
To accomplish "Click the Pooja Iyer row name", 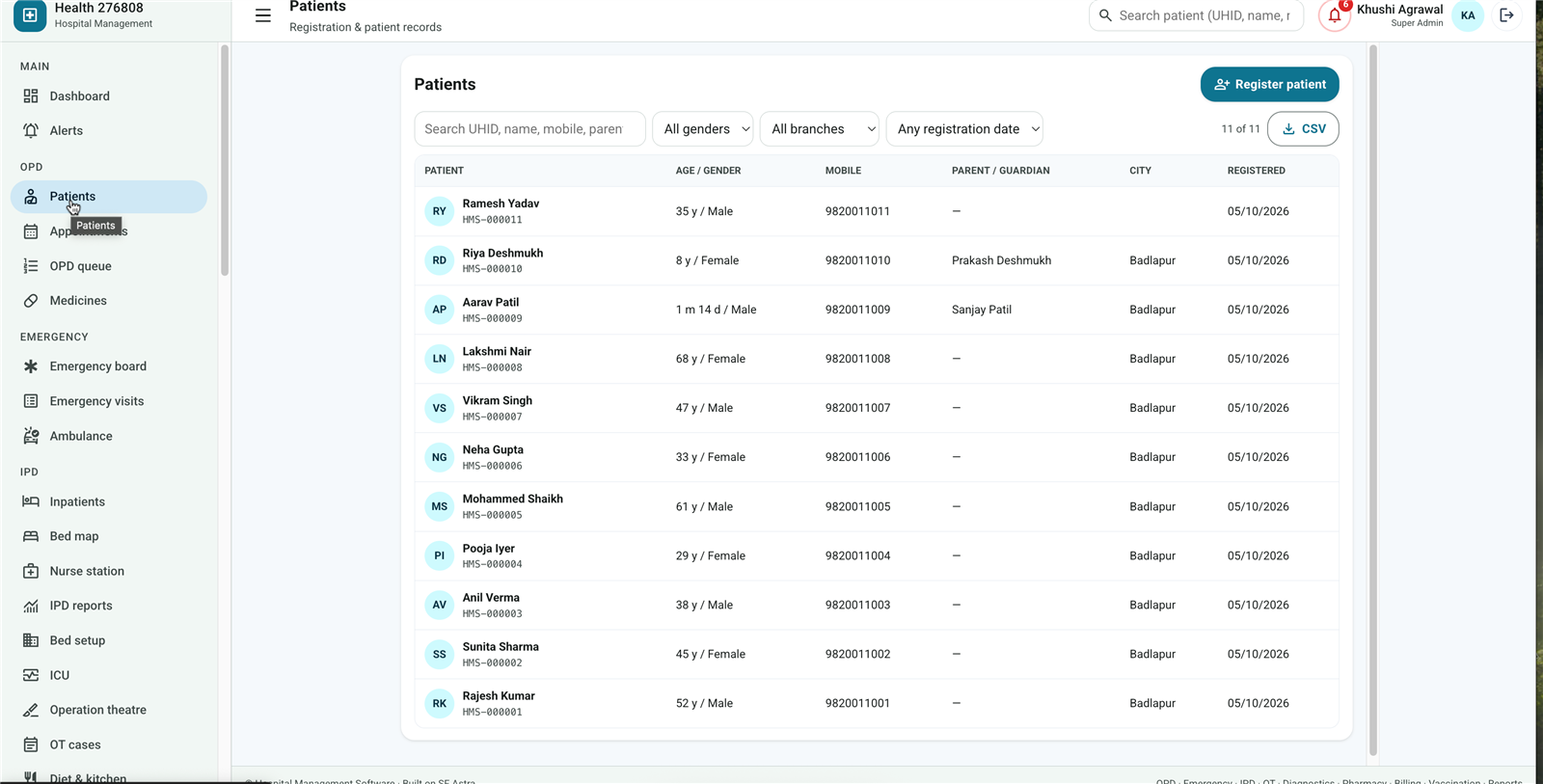I will coord(488,549).
